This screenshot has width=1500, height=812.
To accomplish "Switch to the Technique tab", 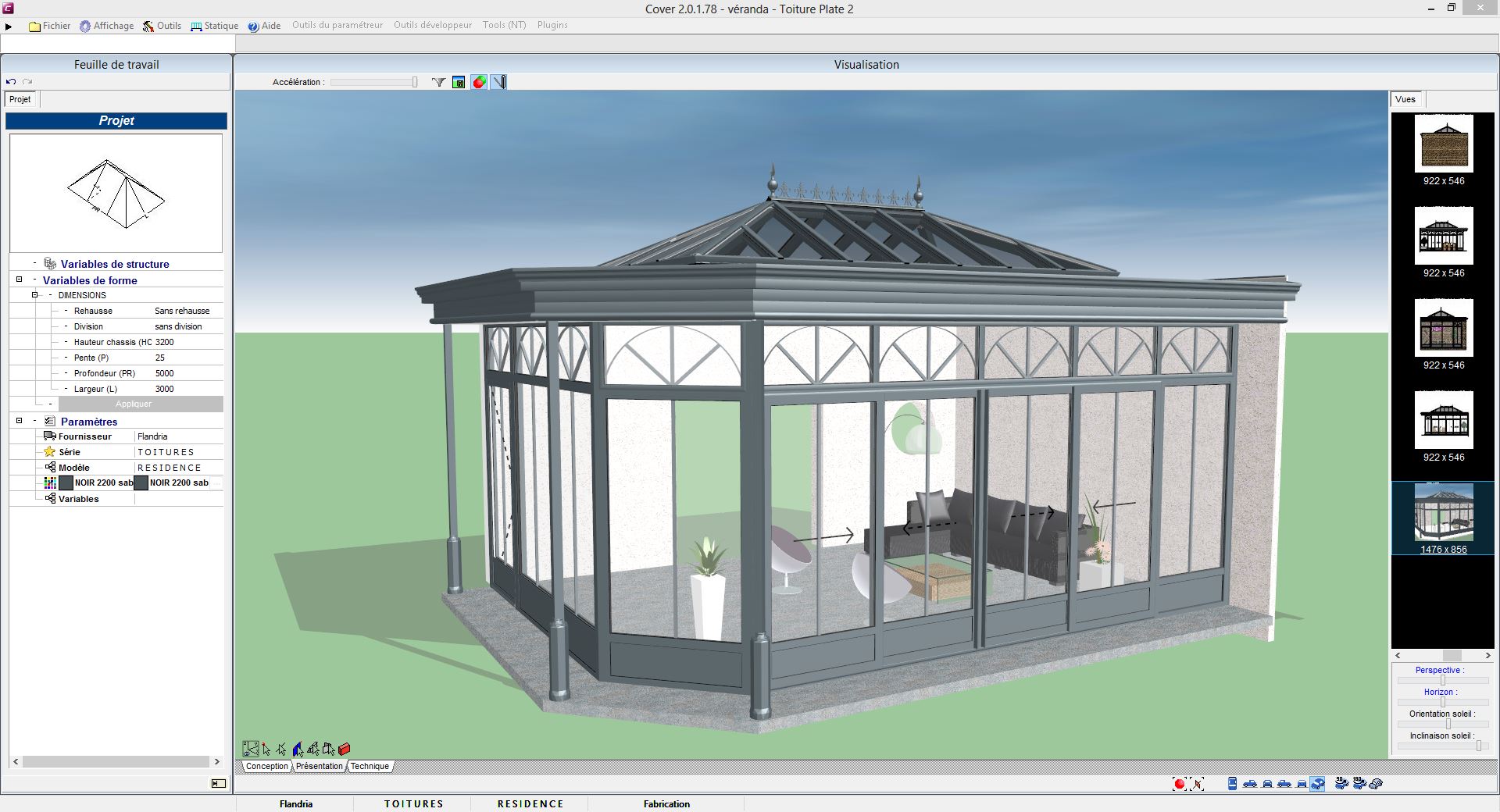I will 370,766.
